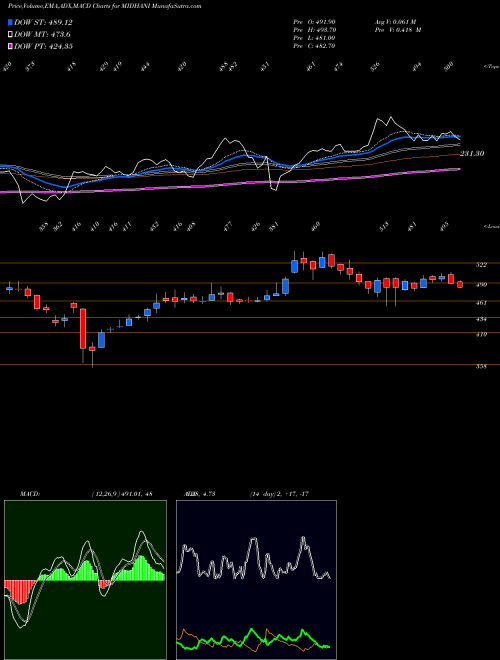Click the blue DOW ST legend swatch
Image resolution: width=500 pixels, height=660 pixels.
click(10, 22)
